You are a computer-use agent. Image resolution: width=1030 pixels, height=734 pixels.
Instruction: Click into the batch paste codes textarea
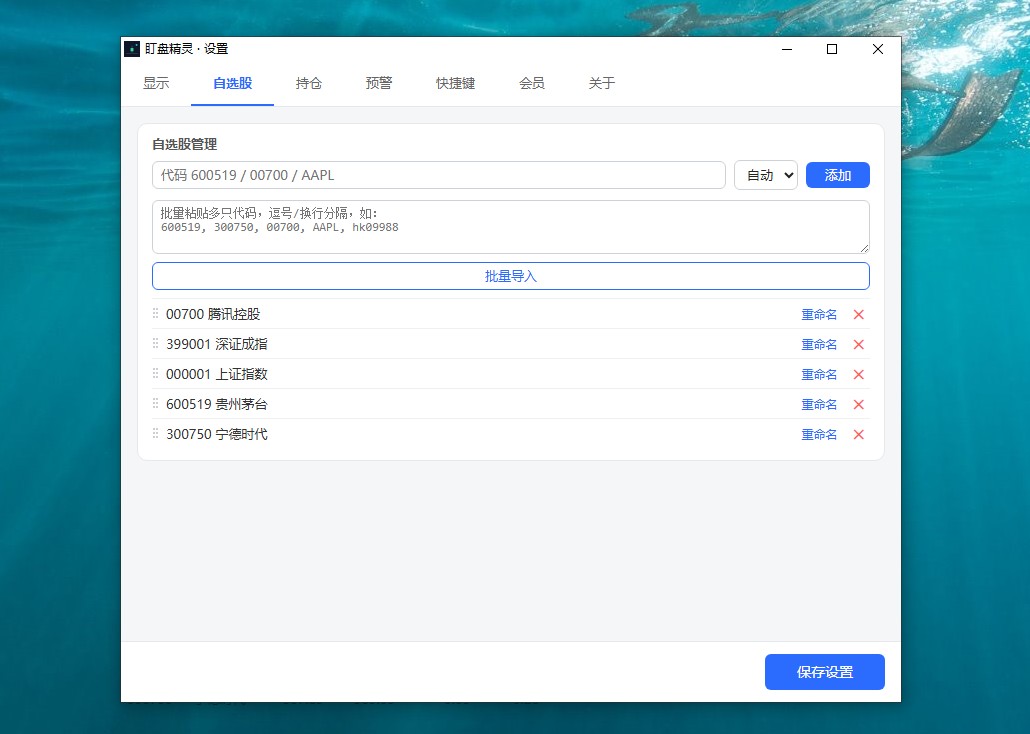[x=510, y=227]
